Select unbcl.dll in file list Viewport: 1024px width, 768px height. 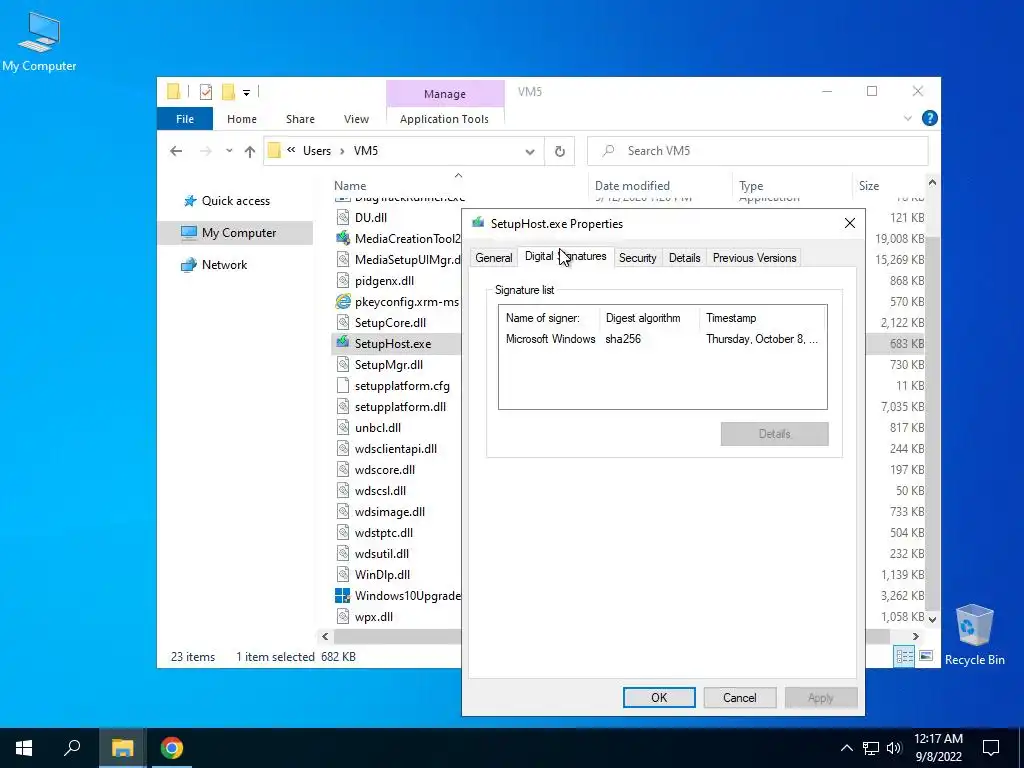coord(377,428)
